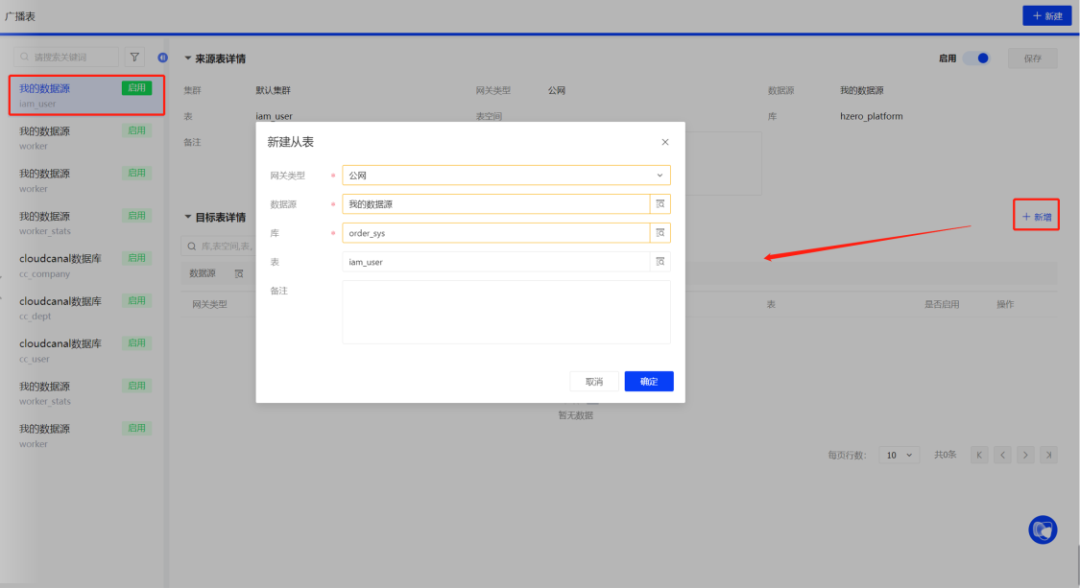Open the filter funnel icon

[135, 57]
